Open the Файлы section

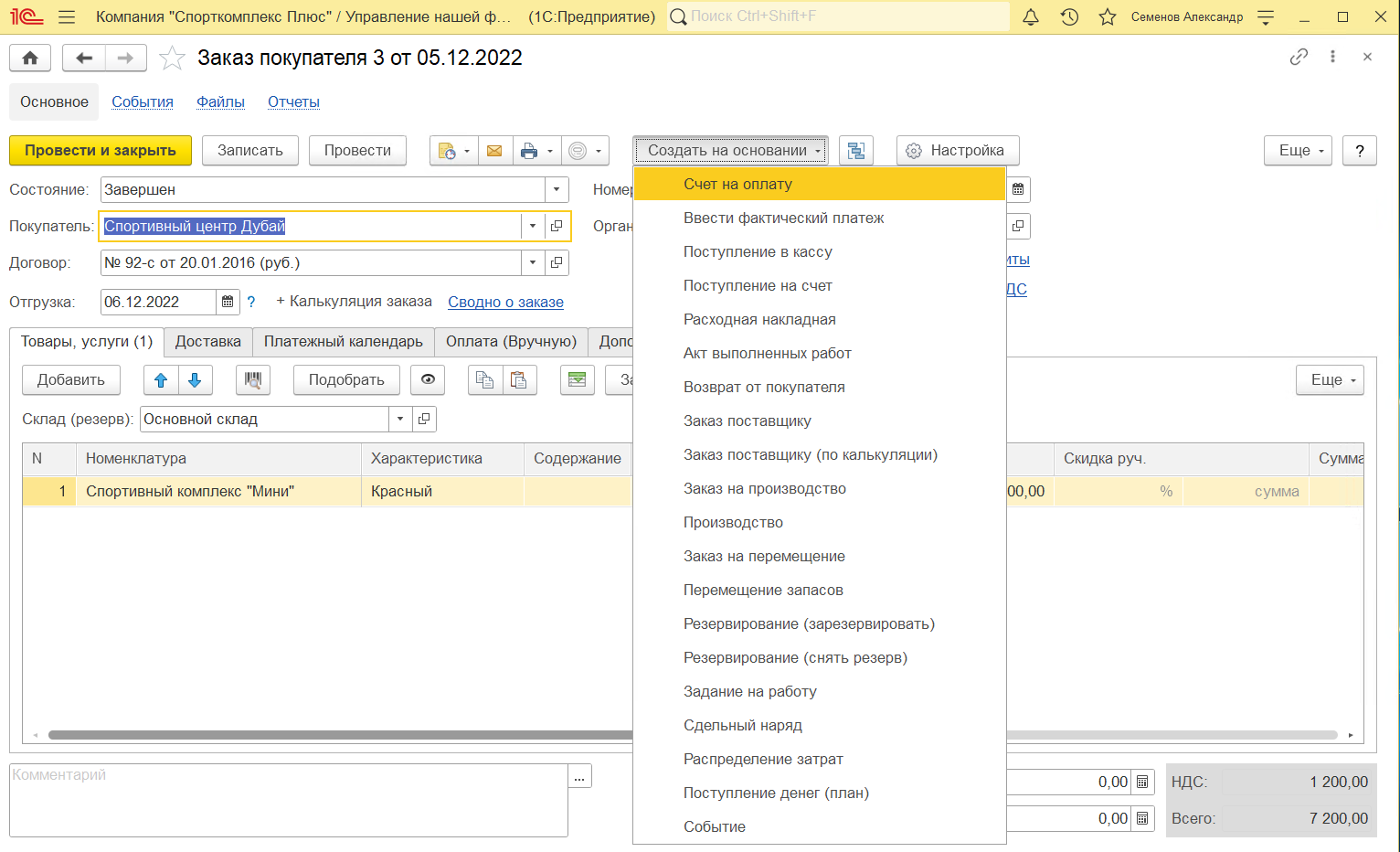coord(220,101)
